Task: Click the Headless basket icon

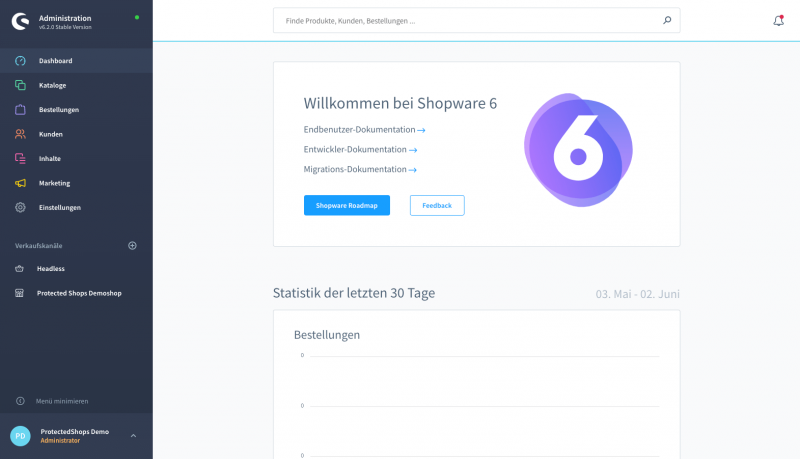Action: (19, 268)
